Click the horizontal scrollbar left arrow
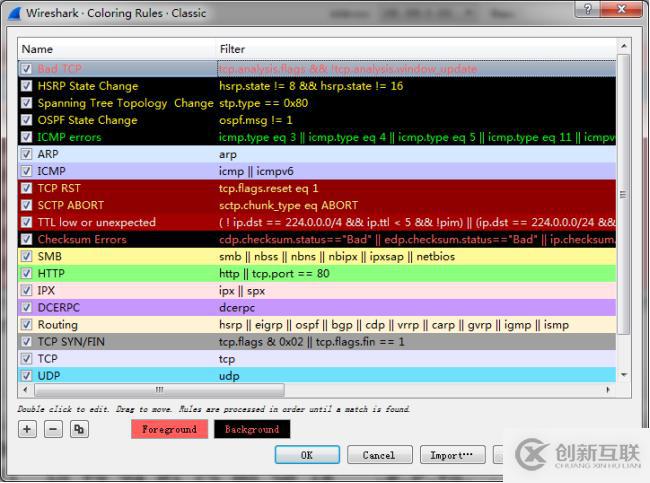The image size is (650, 483). click(26, 390)
